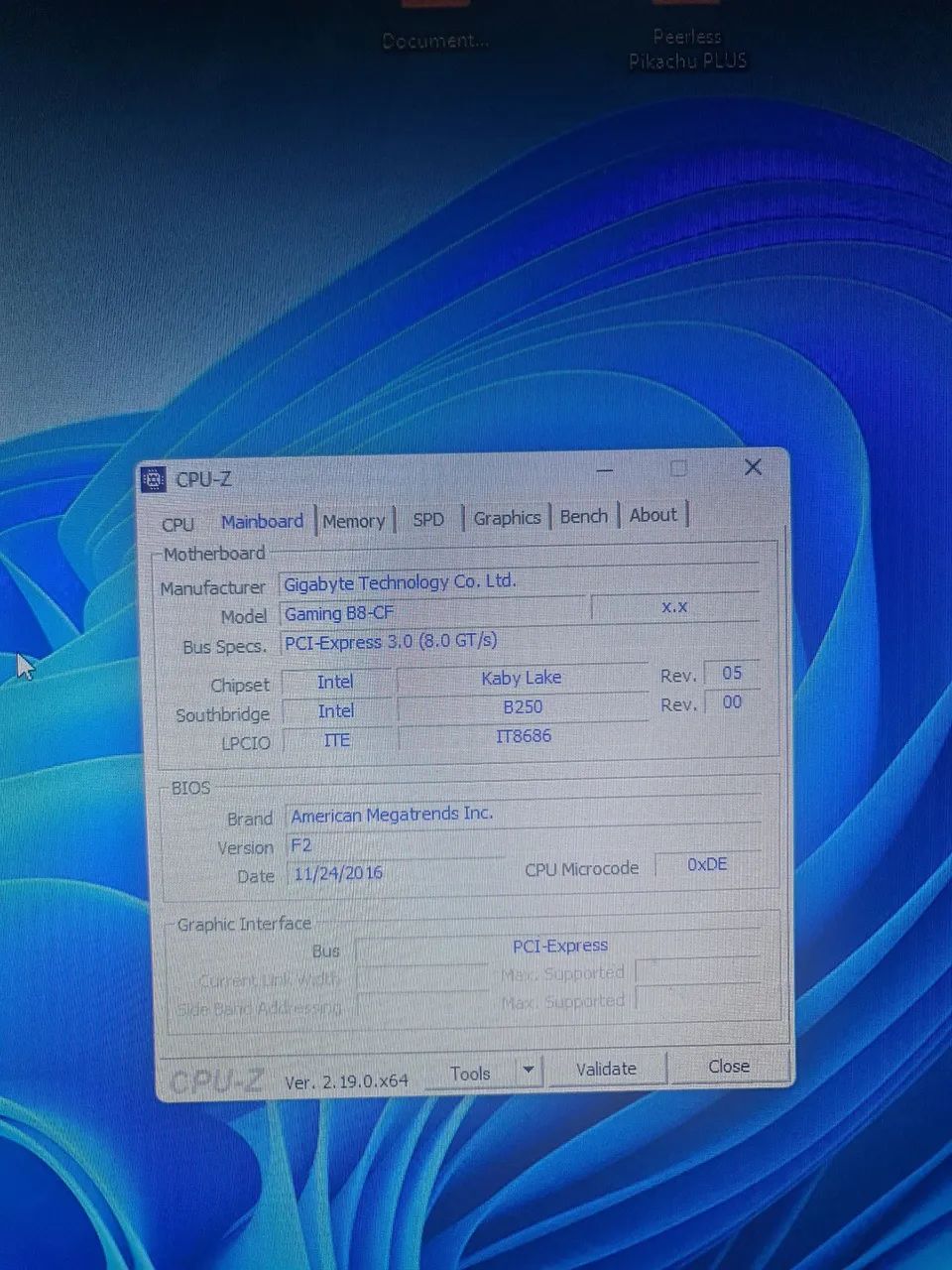Image resolution: width=952 pixels, height=1270 pixels.
Task: Click the Kaby Lake chipset field
Action: [x=522, y=678]
